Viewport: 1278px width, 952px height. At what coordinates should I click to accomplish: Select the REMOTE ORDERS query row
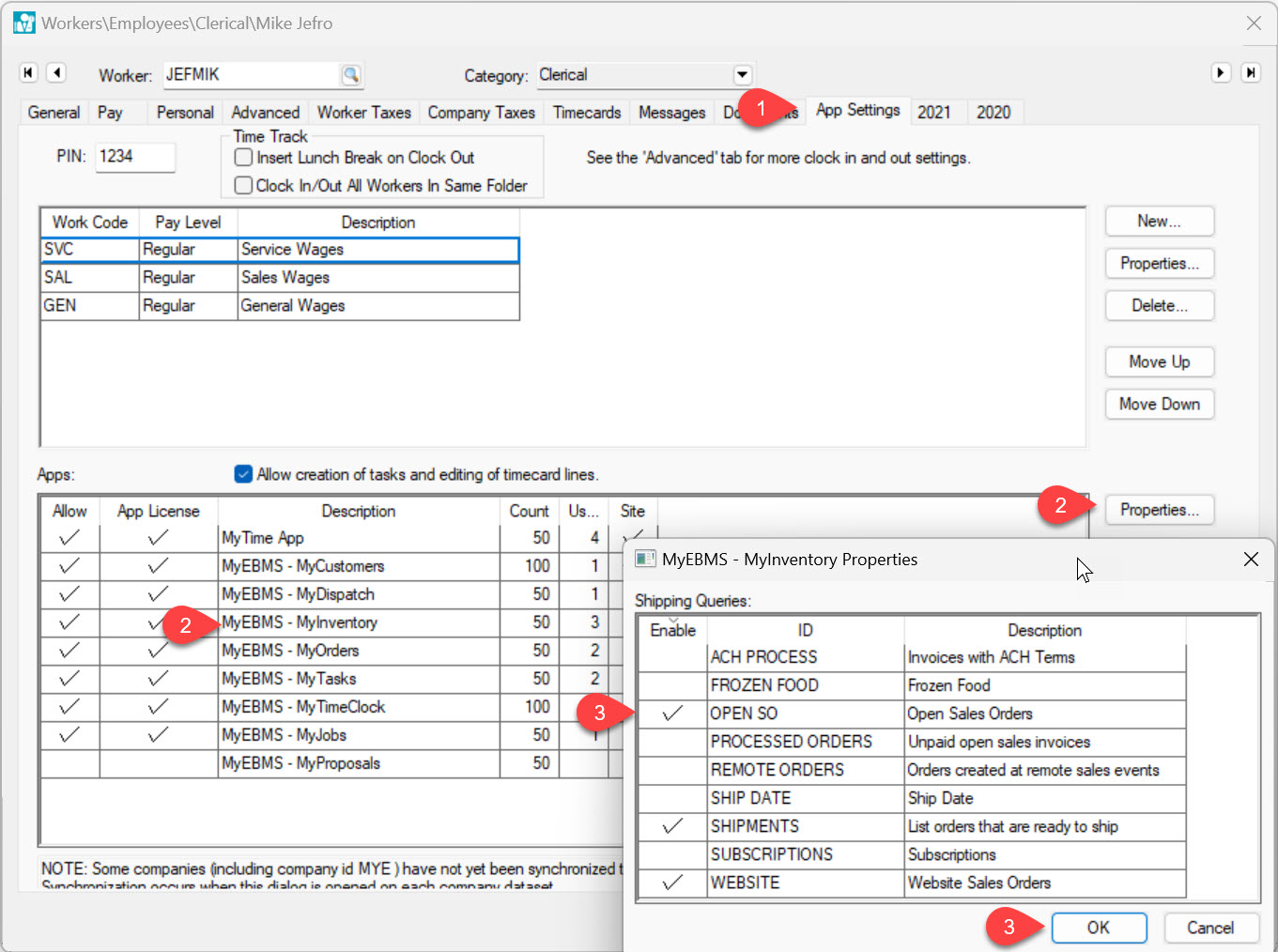tap(912, 770)
